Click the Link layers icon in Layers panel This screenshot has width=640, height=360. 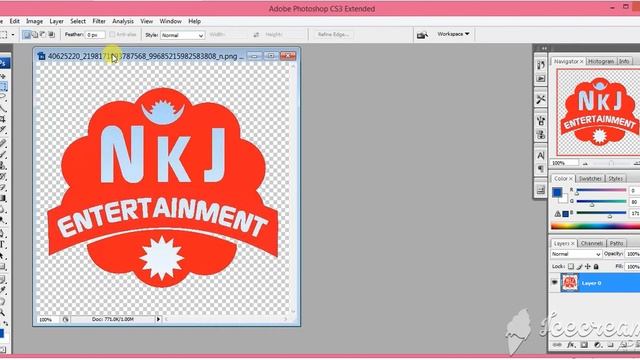tap(557, 345)
